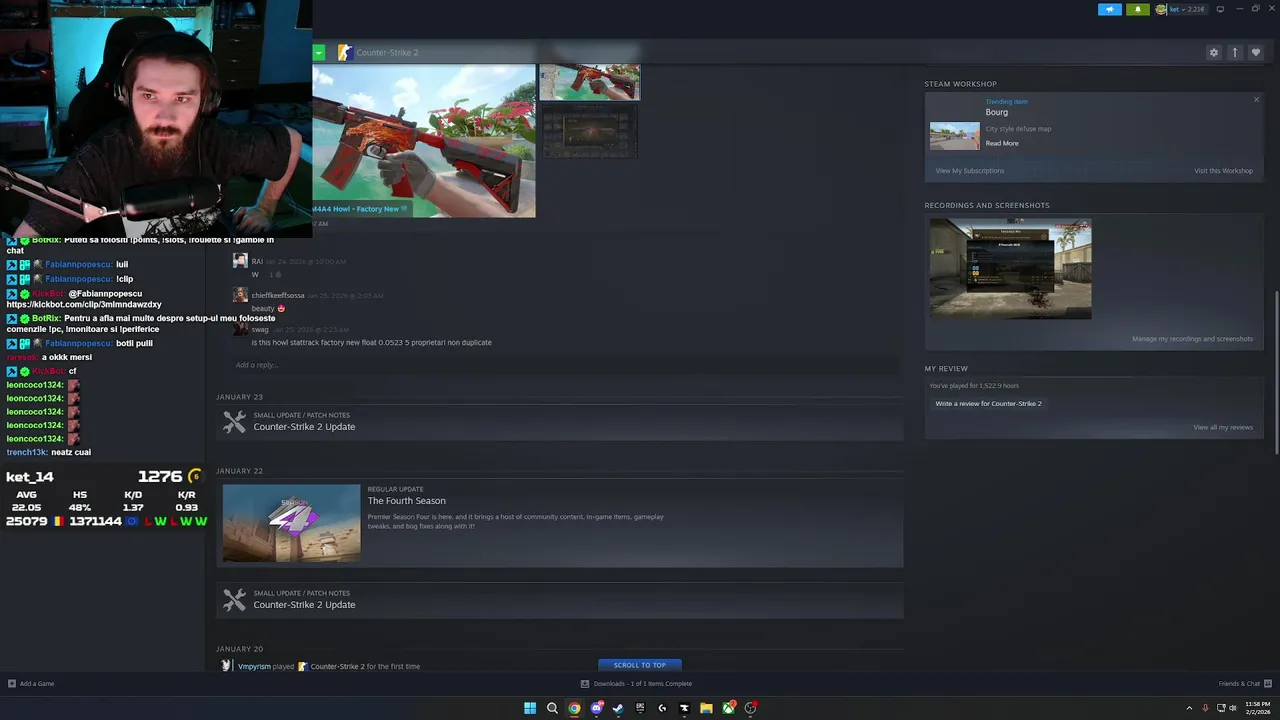
Task: Dismiss the Bourg workshop card
Action: 1256,99
